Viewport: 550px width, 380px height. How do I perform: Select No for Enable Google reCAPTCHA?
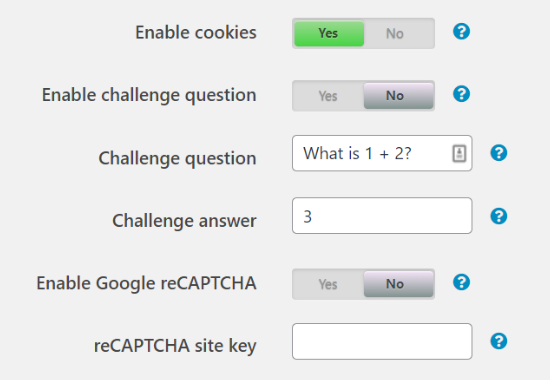[x=398, y=284]
